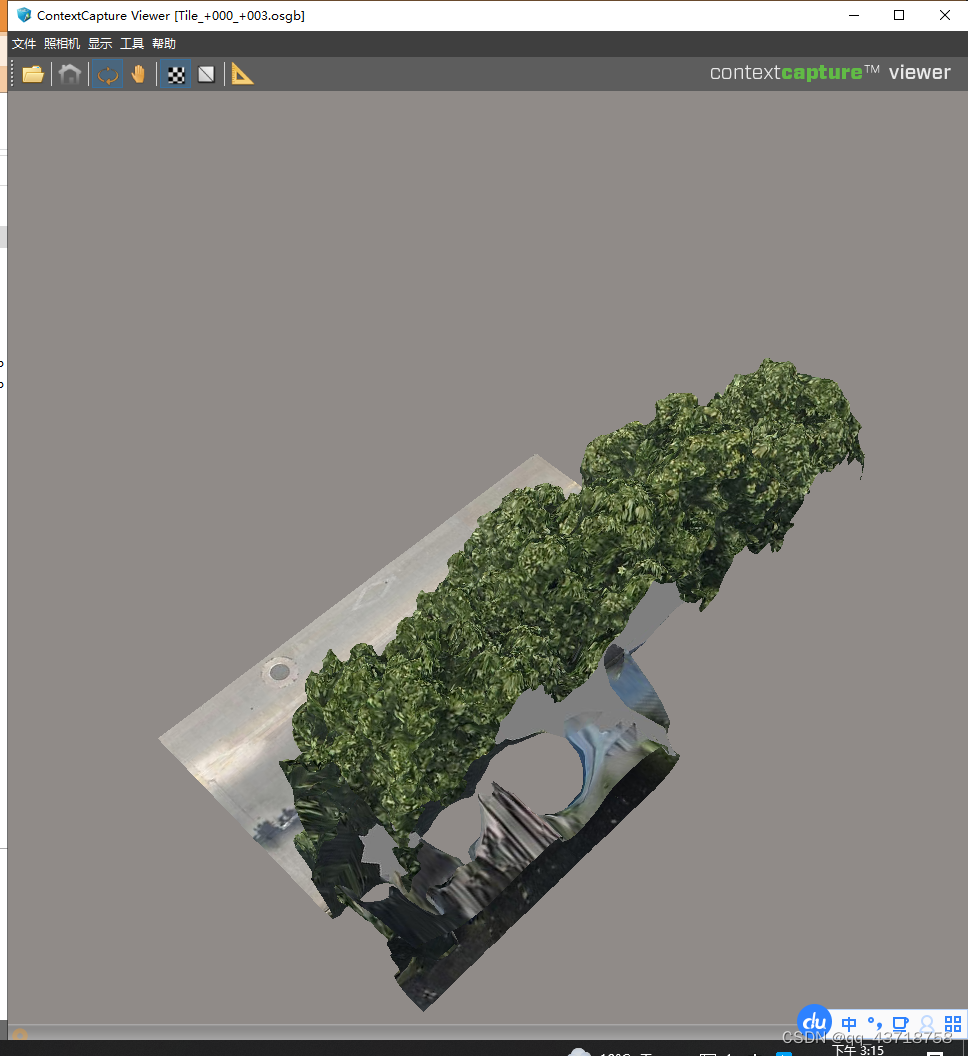The image size is (968, 1056).
Task: Open the 照相机 menu
Action: pyautogui.click(x=62, y=44)
